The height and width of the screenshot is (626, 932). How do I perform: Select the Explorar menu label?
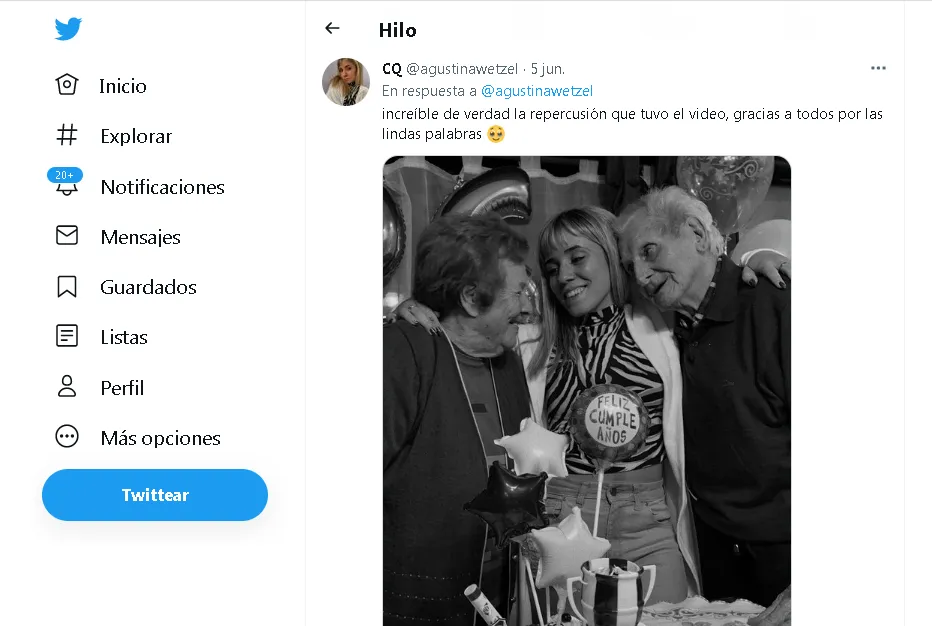click(136, 136)
